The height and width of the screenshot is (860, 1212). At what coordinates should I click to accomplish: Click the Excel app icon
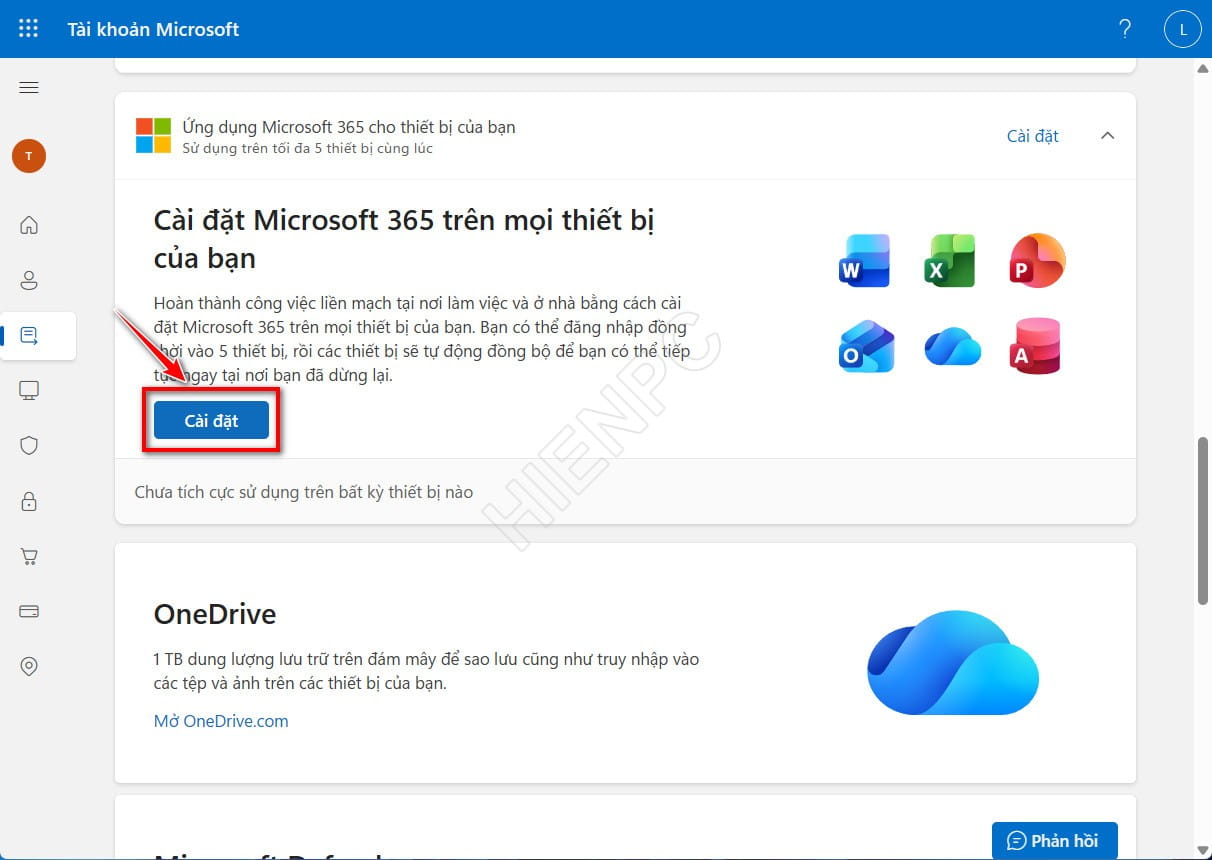pos(951,261)
